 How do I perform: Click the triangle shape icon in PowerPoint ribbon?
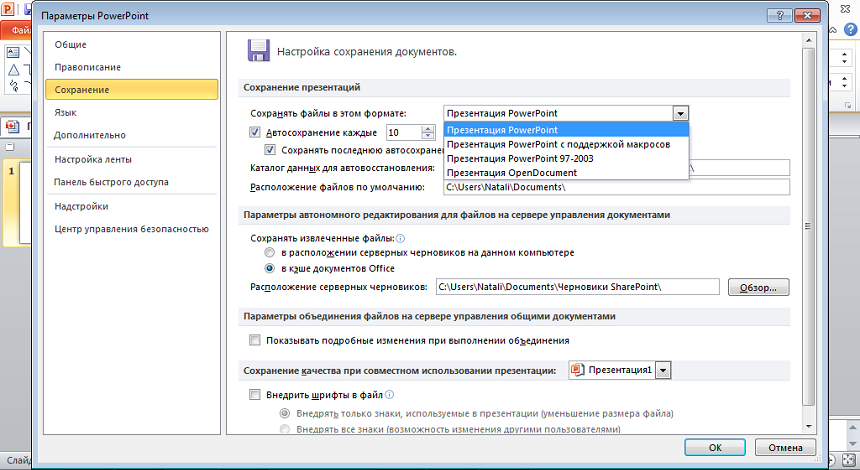coord(13,70)
